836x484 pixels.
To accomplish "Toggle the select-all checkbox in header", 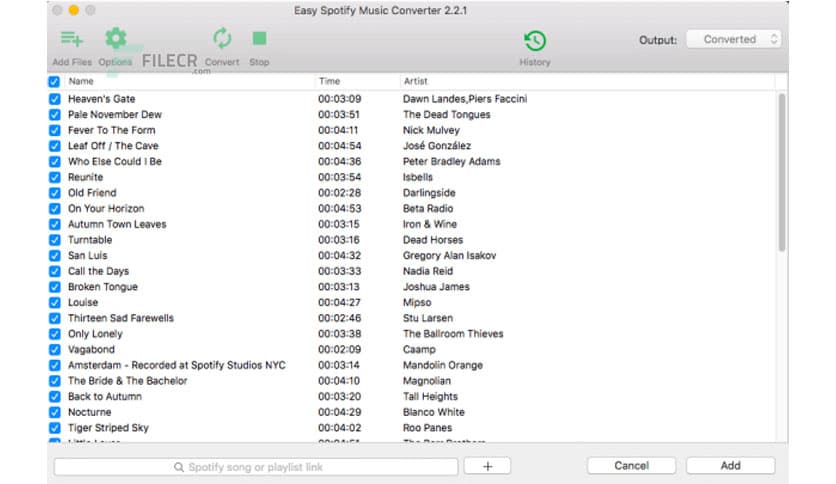I will coord(54,82).
